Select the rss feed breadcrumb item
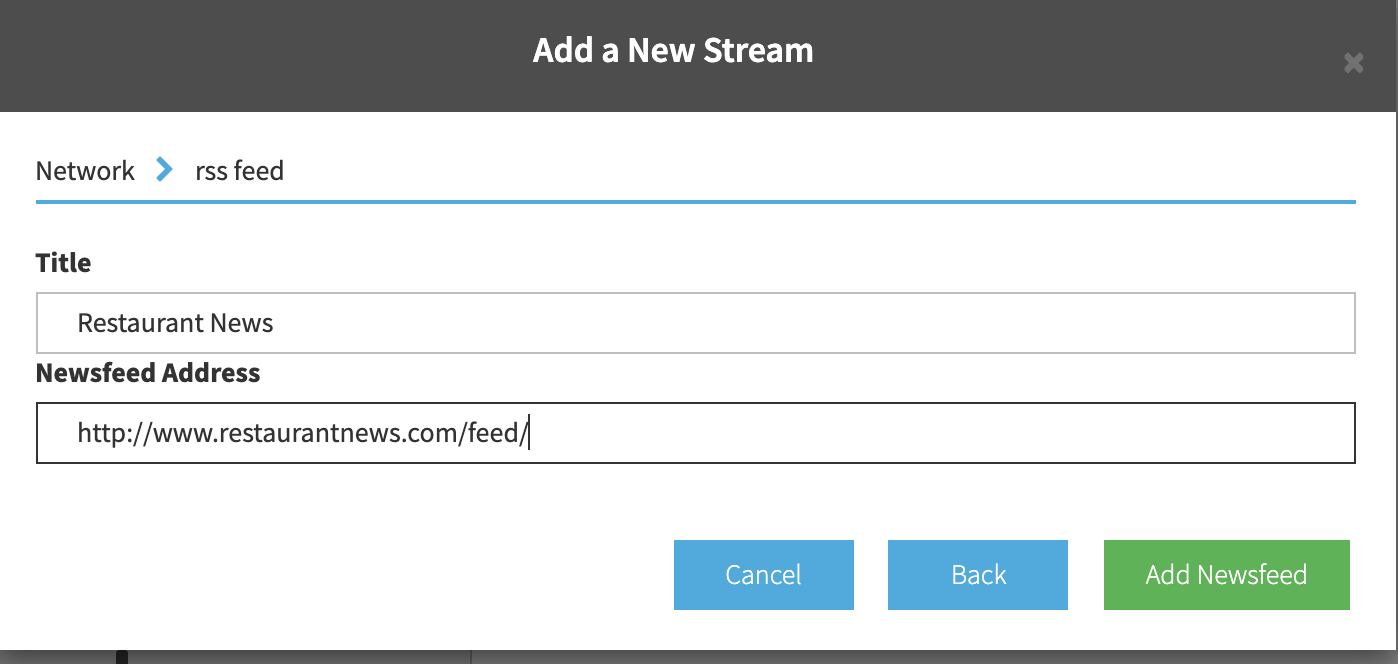This screenshot has height=664, width=1398. coord(239,171)
